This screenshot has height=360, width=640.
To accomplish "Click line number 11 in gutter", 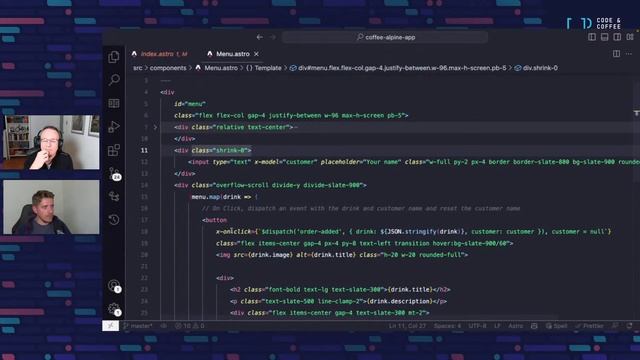I will [x=144, y=151].
